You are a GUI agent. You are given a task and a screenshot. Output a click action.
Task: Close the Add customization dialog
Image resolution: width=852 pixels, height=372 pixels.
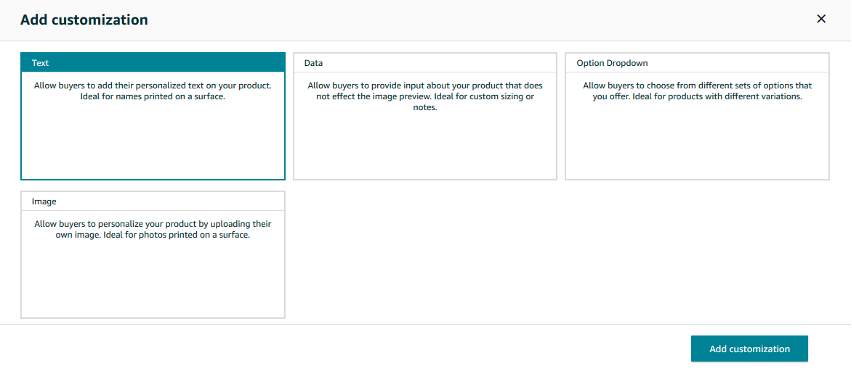821,19
